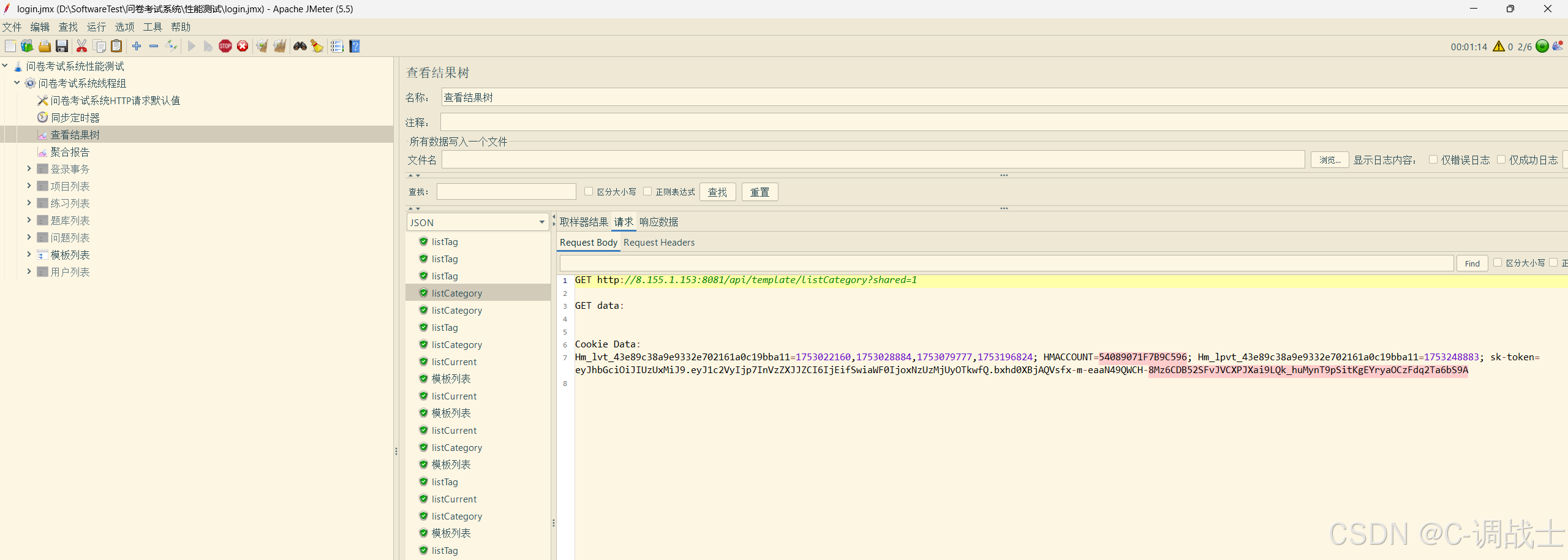Open Help book icon
This screenshot has height=560, width=1568.
[x=355, y=46]
